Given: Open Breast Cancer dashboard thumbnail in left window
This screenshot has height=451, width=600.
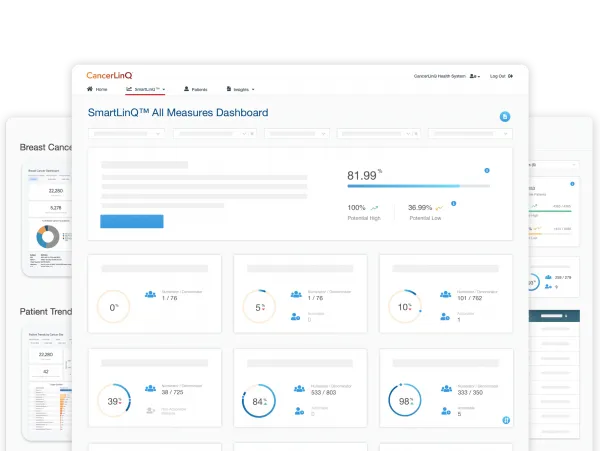Looking at the screenshot, I should (x=48, y=219).
